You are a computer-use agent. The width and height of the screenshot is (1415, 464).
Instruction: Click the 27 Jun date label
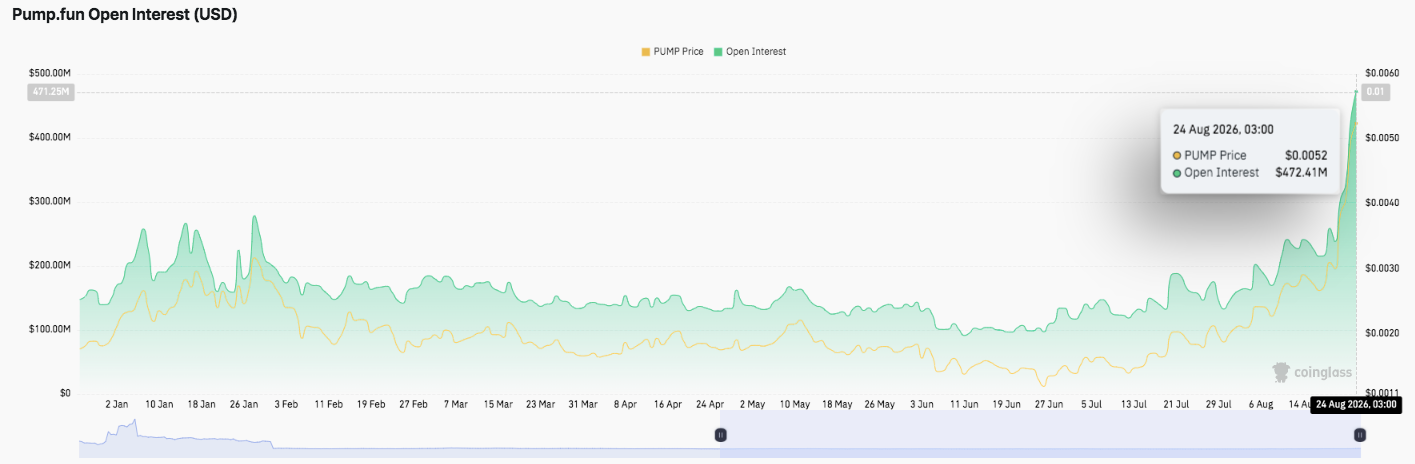coord(1049,405)
